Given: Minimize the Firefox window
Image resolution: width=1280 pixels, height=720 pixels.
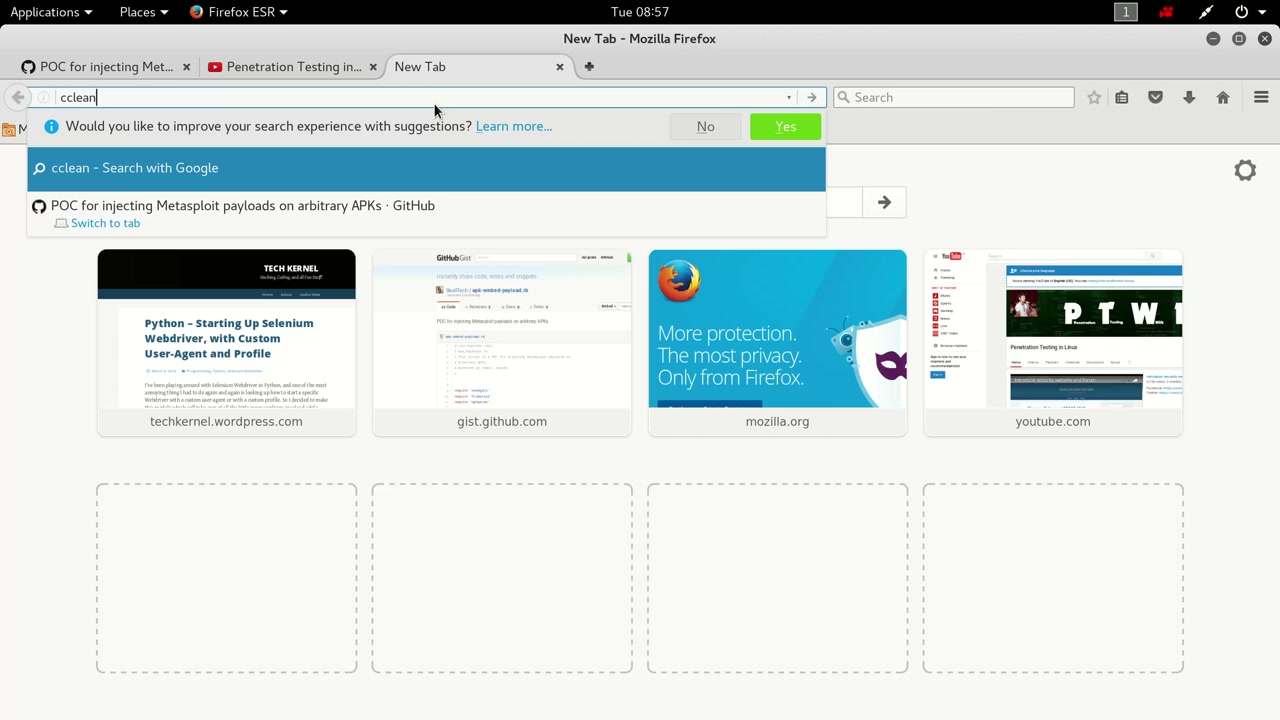Looking at the screenshot, I should (x=1213, y=39).
